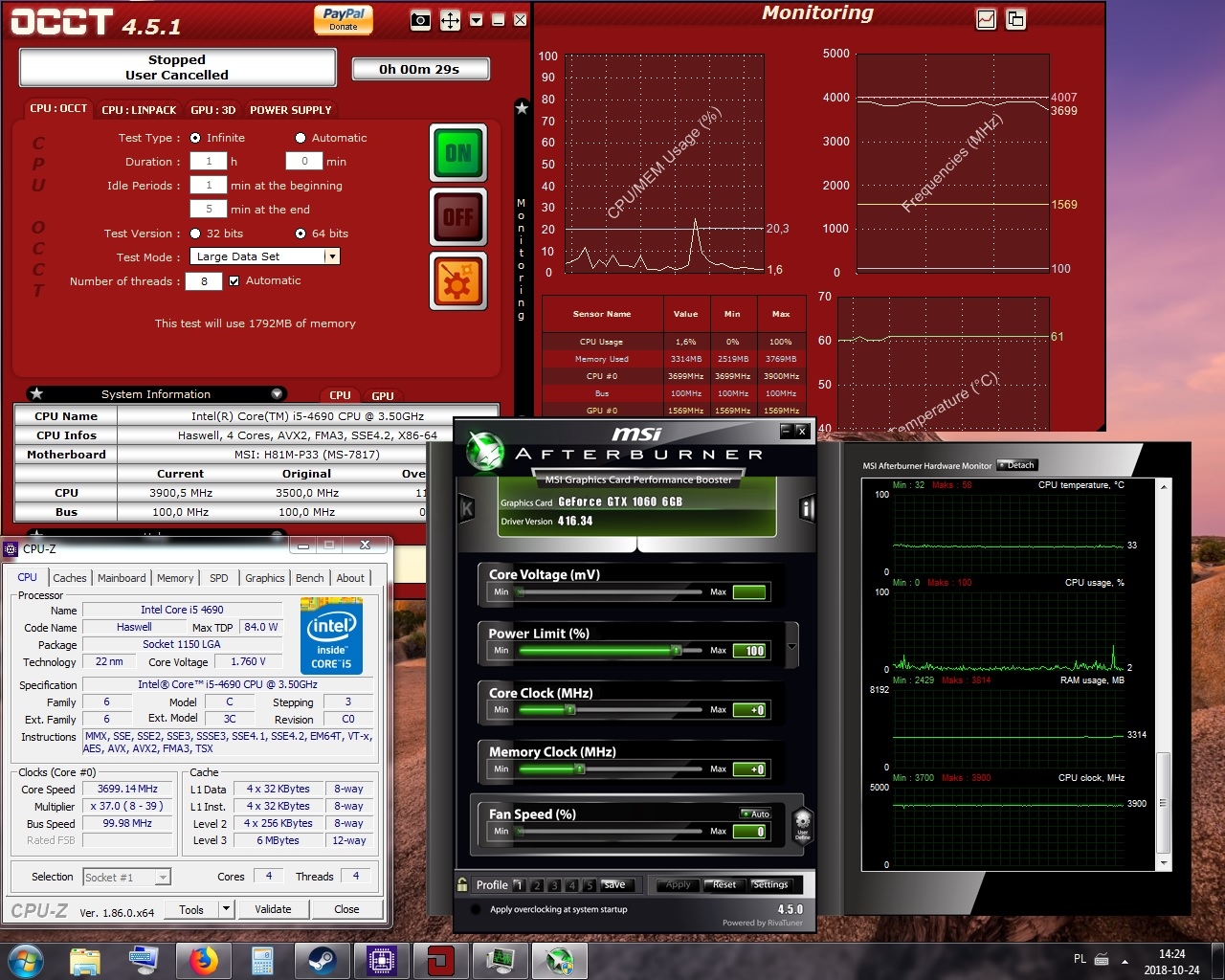
Task: Open the Windows Start menu
Action: pyautogui.click(x=25, y=960)
